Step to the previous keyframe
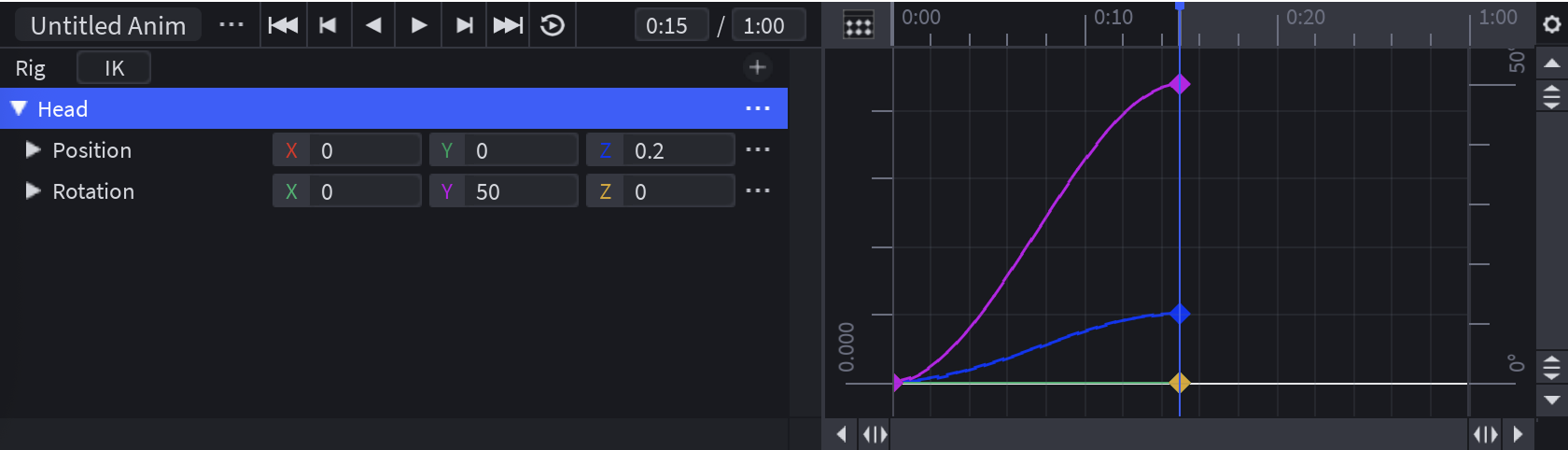1568x450 pixels. (x=328, y=25)
